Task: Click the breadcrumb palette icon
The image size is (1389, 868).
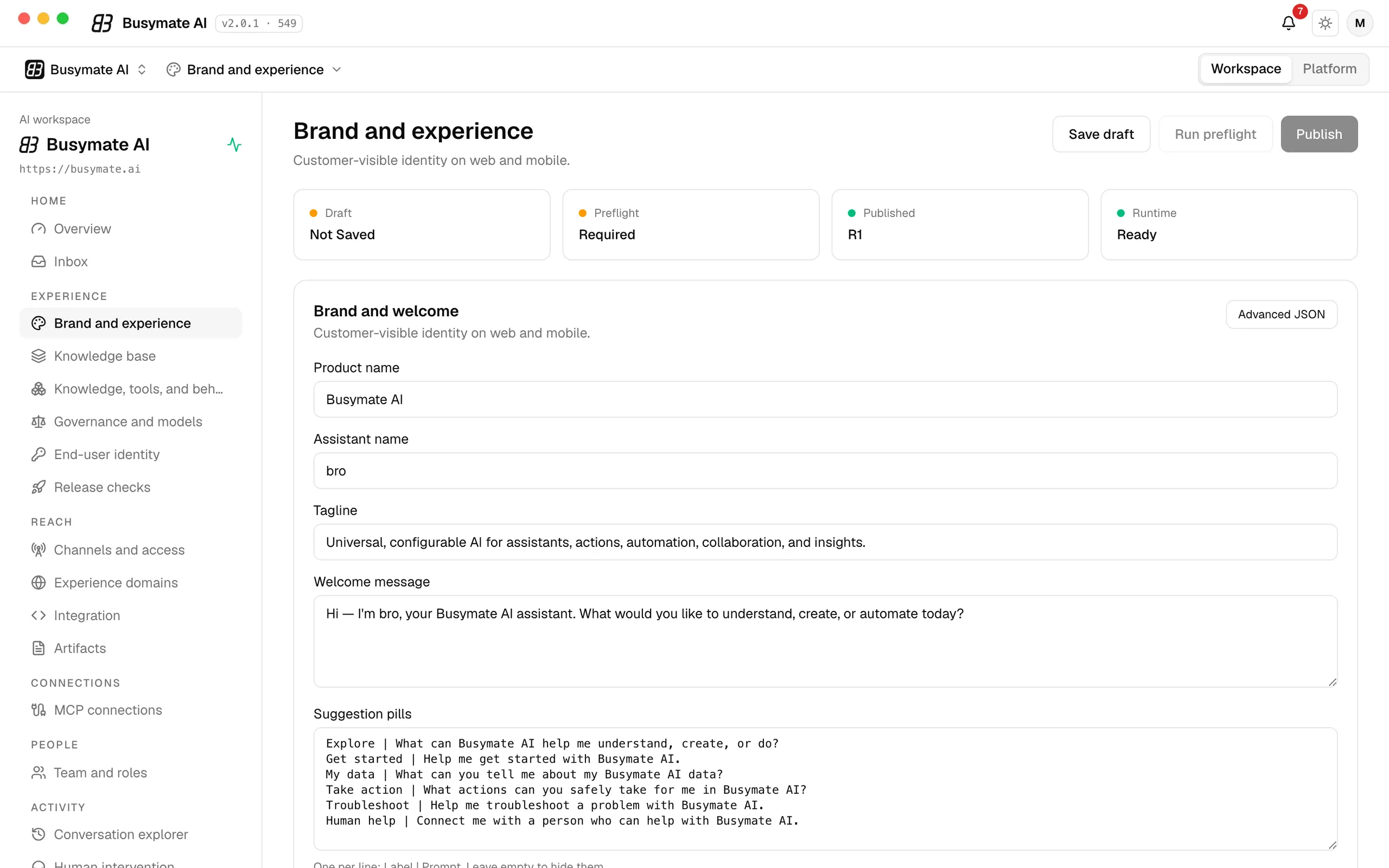Action: coord(173,69)
